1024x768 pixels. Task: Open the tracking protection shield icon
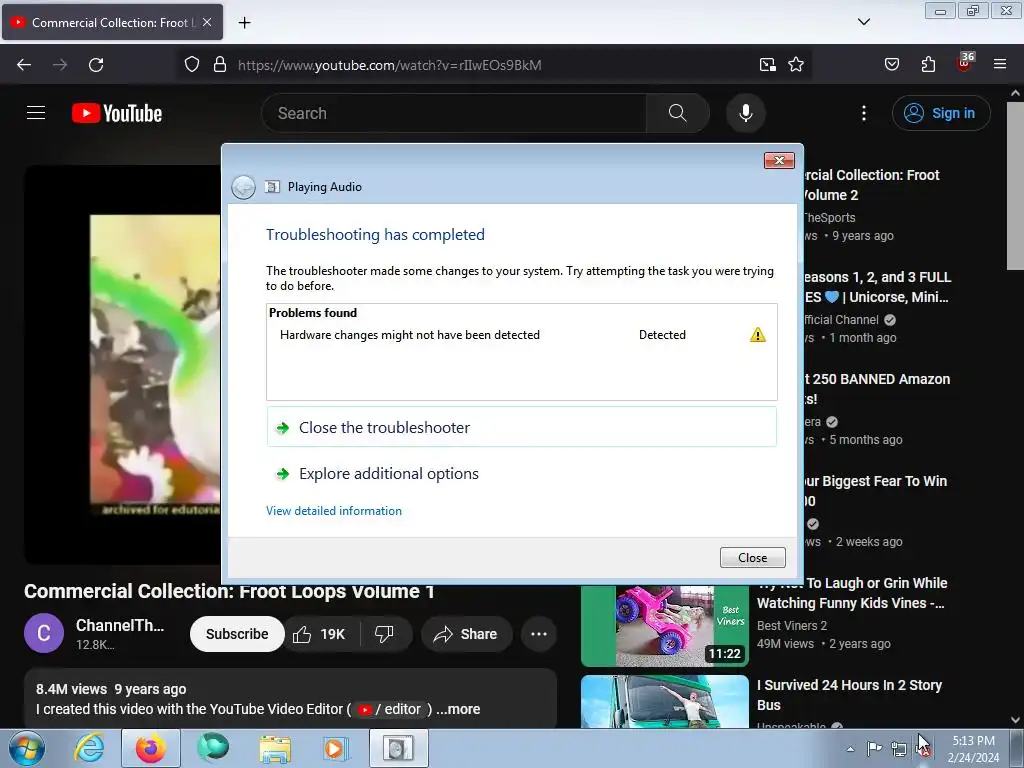(191, 65)
